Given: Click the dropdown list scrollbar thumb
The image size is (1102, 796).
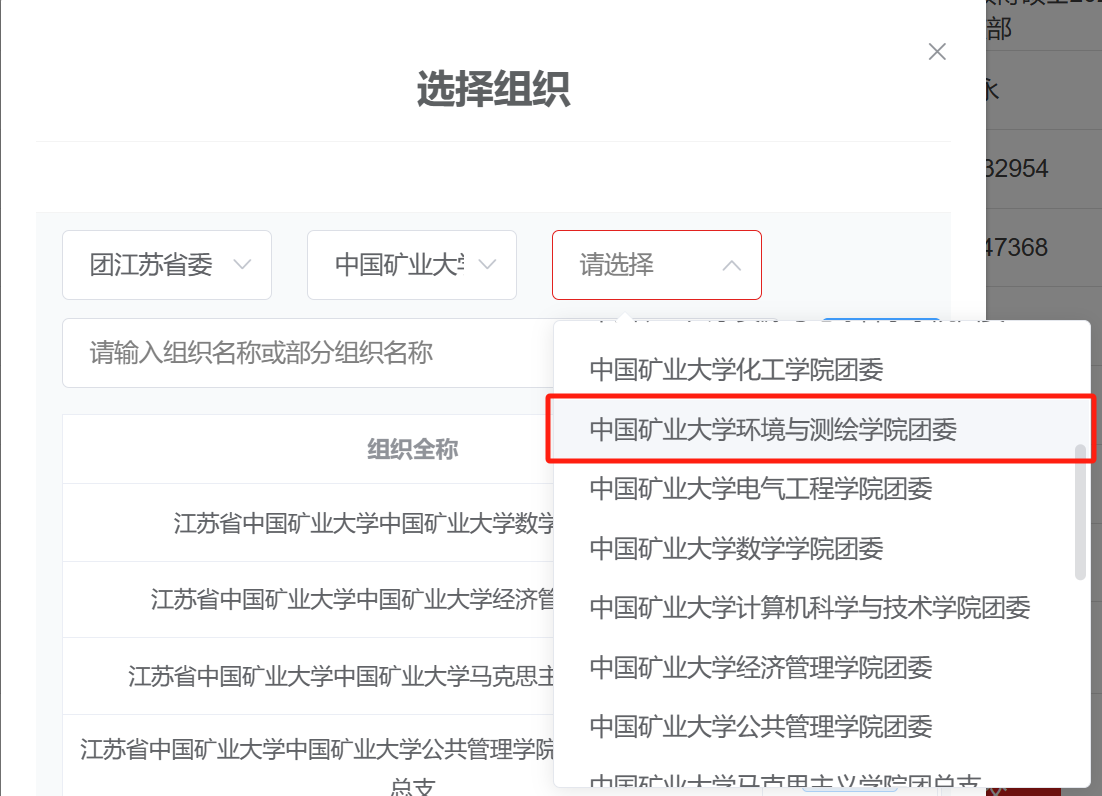Looking at the screenshot, I should click(x=1080, y=512).
